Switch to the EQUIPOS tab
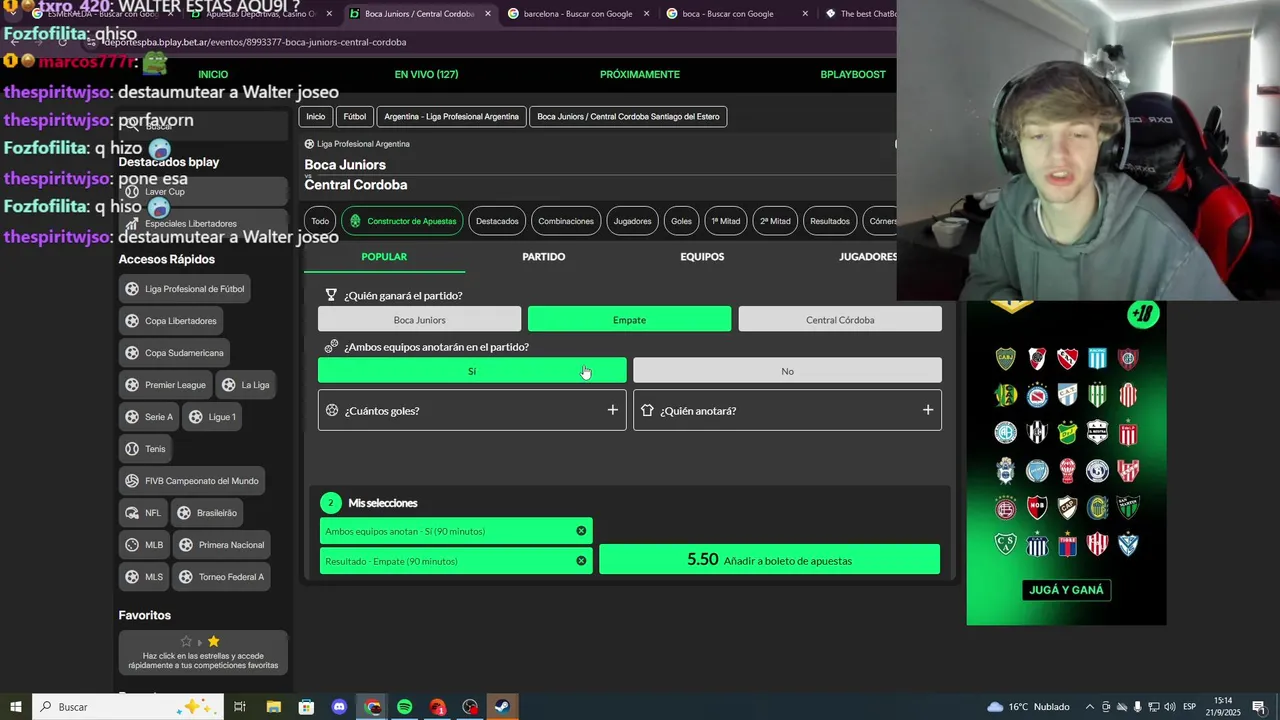Screen dimensions: 1280x720 [702, 257]
